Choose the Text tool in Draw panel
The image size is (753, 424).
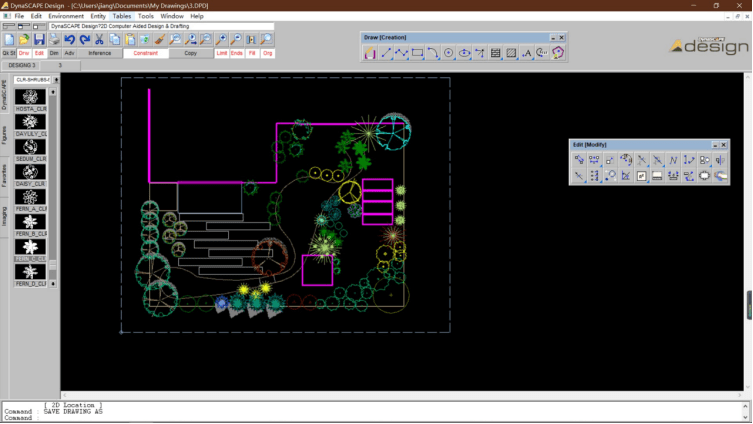(x=527, y=53)
